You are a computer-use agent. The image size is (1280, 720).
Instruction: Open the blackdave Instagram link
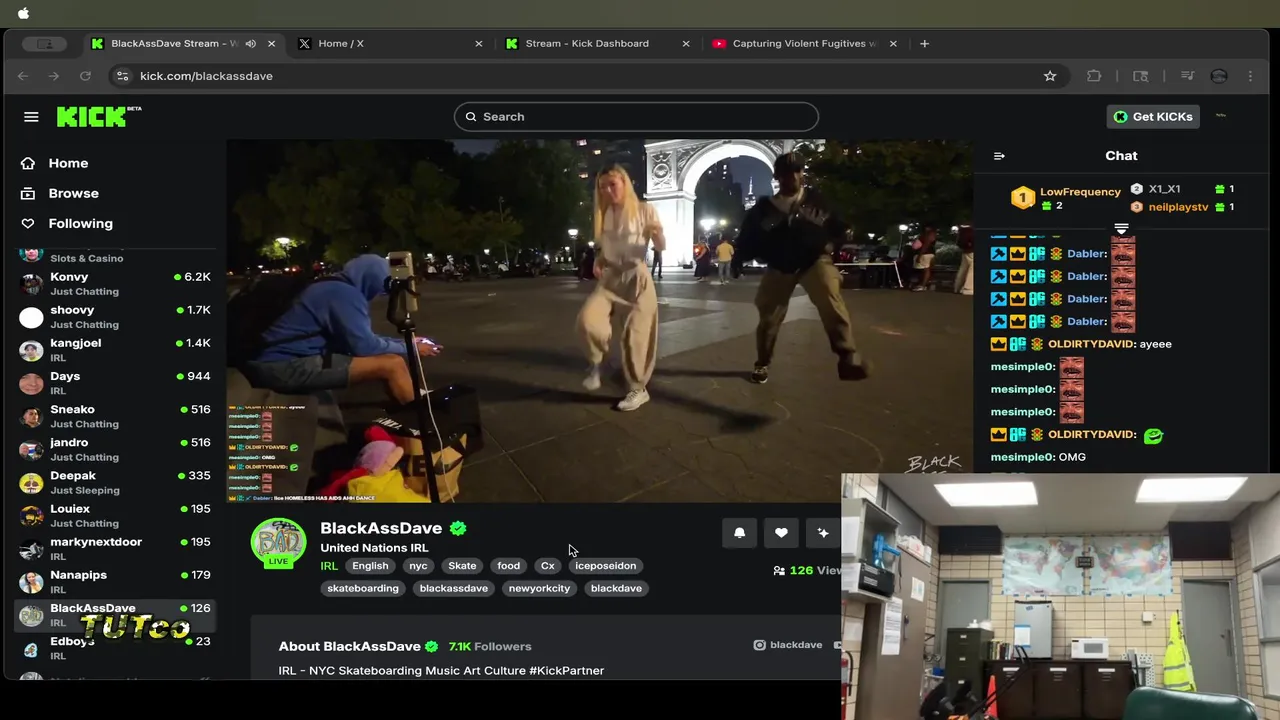[x=788, y=645]
